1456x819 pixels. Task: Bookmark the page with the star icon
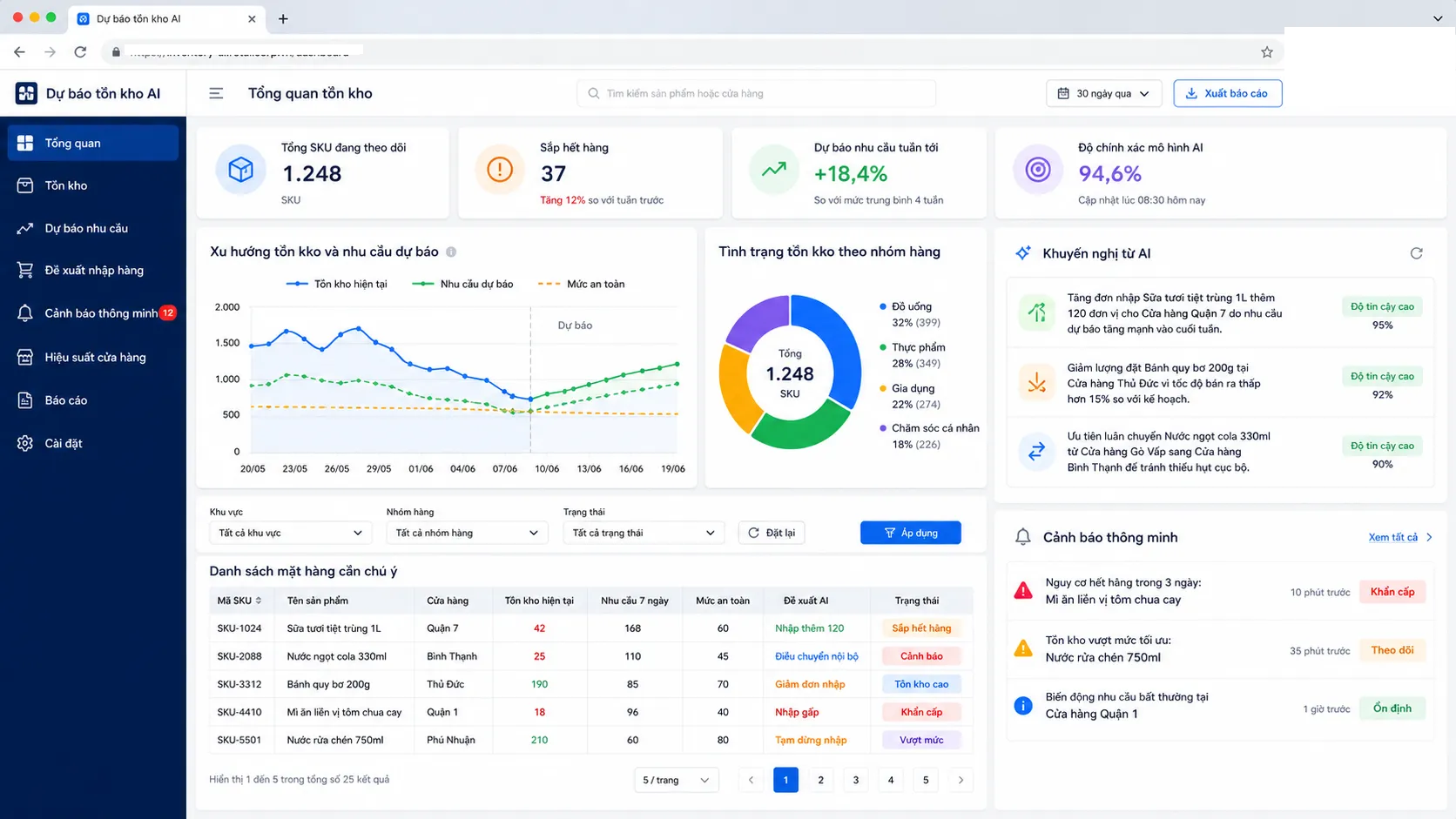[1267, 52]
